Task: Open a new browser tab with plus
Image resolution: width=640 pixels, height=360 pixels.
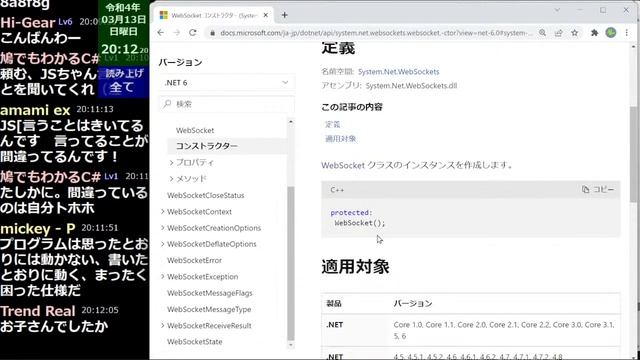Action: [284, 16]
